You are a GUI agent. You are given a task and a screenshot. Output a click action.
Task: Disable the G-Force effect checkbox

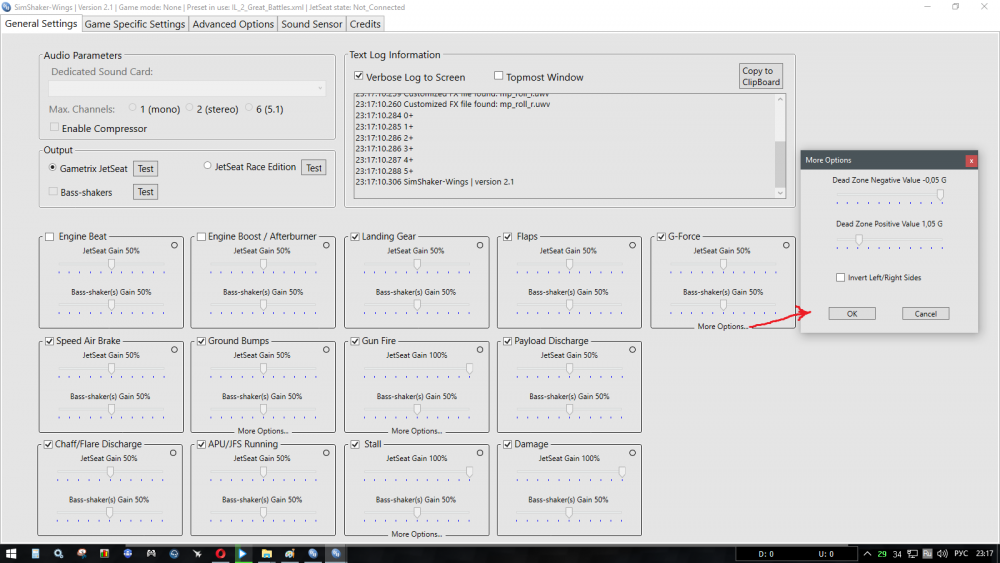click(x=661, y=237)
